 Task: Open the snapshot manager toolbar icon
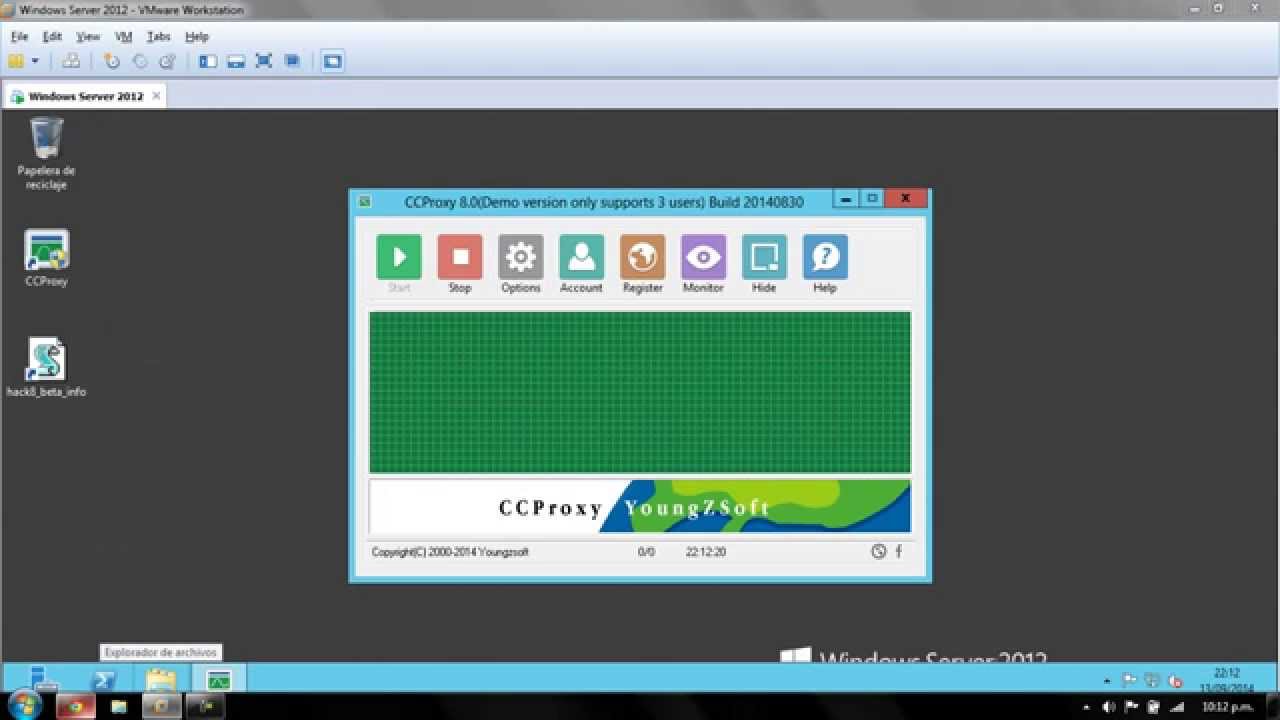click(x=168, y=61)
